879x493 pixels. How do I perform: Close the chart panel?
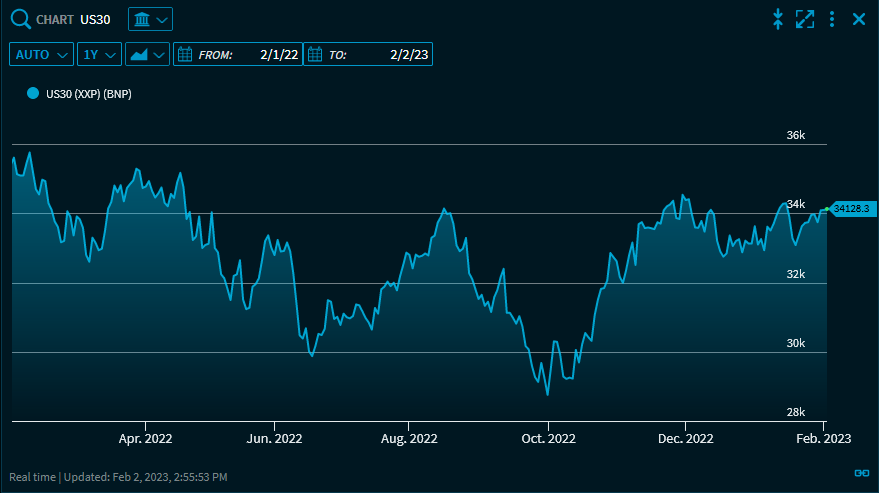pyautogui.click(x=858, y=19)
